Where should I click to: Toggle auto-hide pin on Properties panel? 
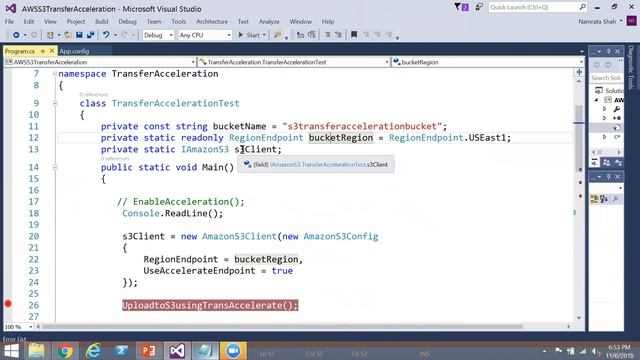[608, 176]
